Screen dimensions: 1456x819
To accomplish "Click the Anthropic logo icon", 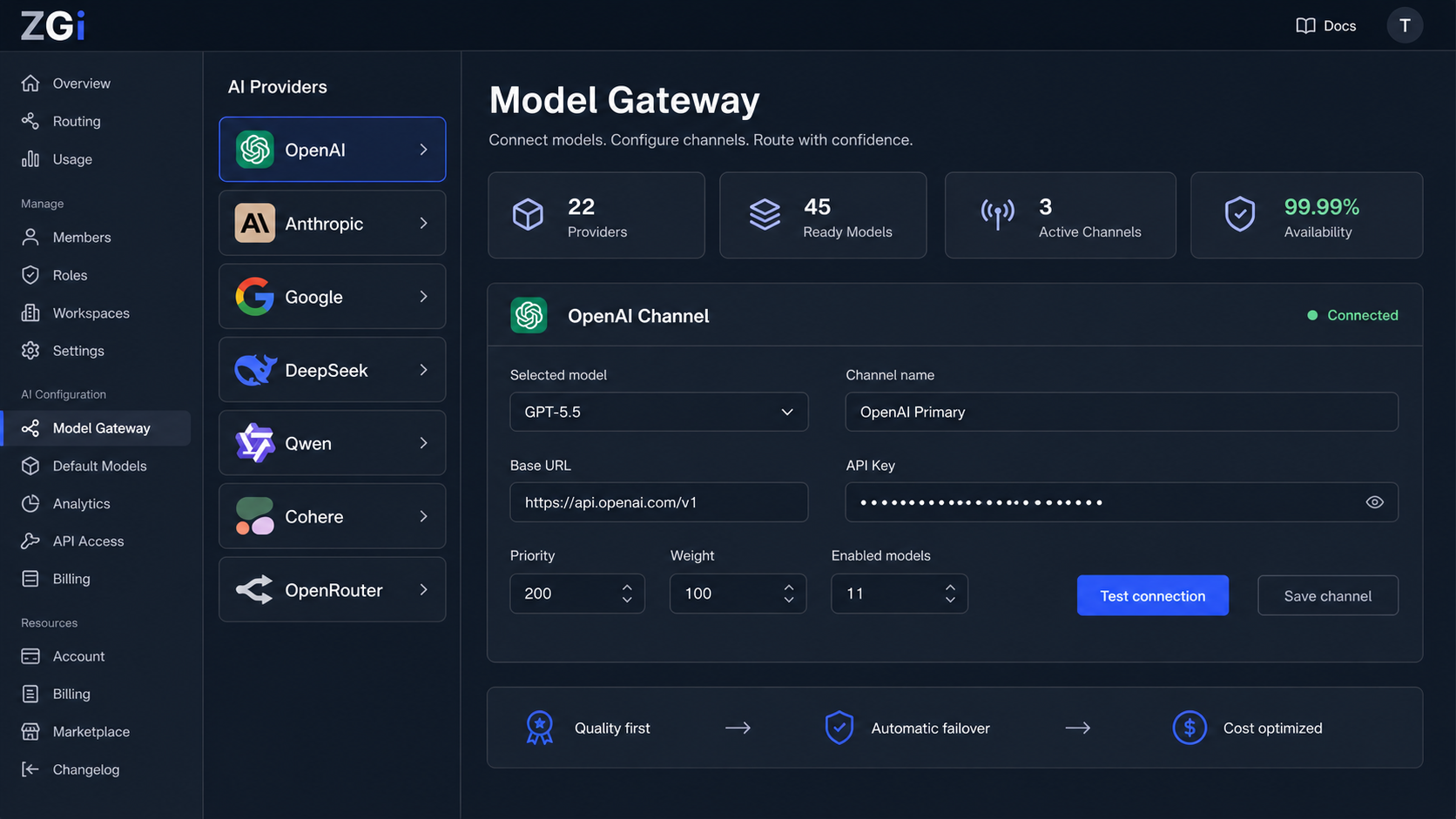I will pos(255,223).
